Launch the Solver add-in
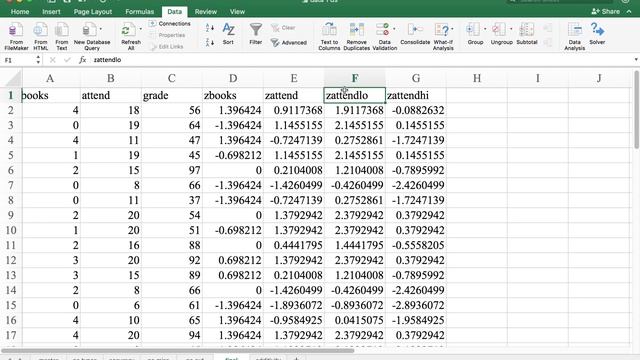The image size is (640, 360). pyautogui.click(x=597, y=34)
